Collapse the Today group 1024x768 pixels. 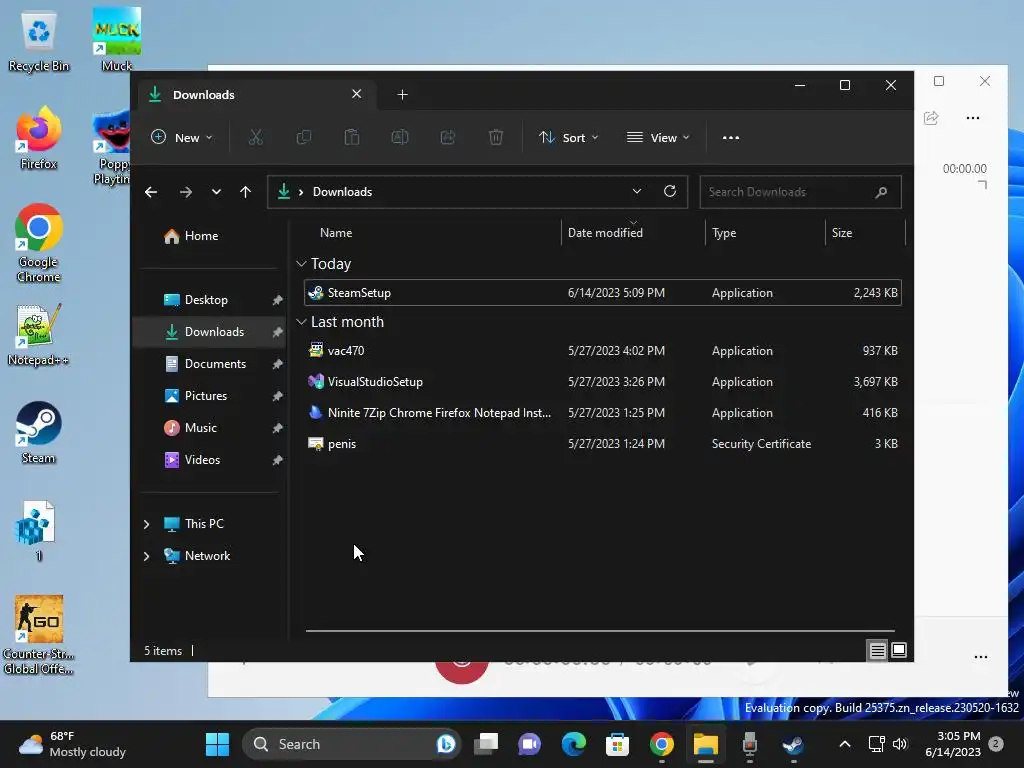(x=301, y=264)
